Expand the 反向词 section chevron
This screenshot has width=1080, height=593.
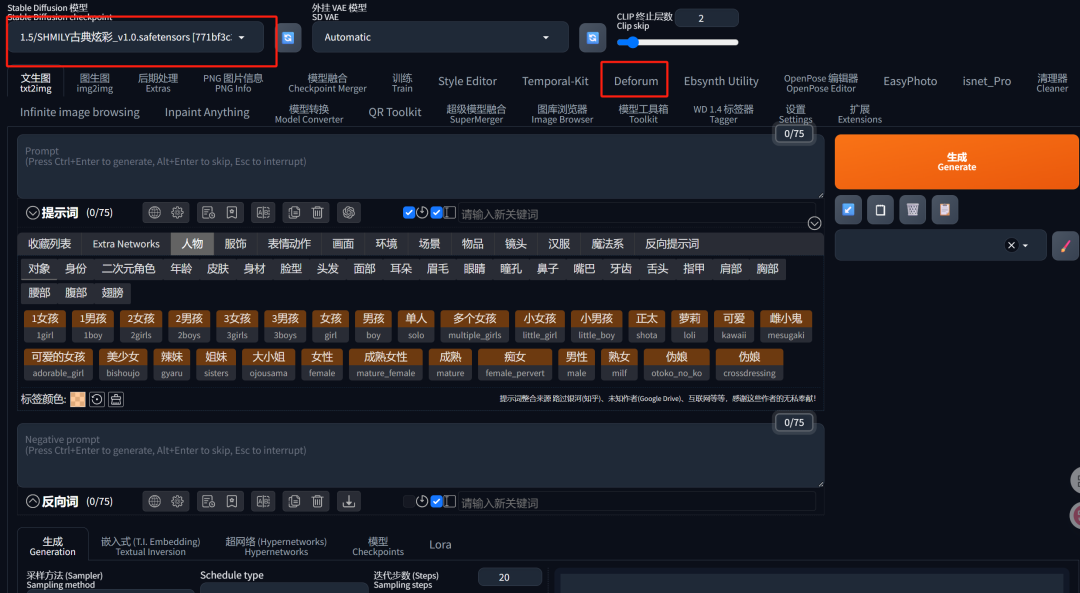pyautogui.click(x=32, y=501)
